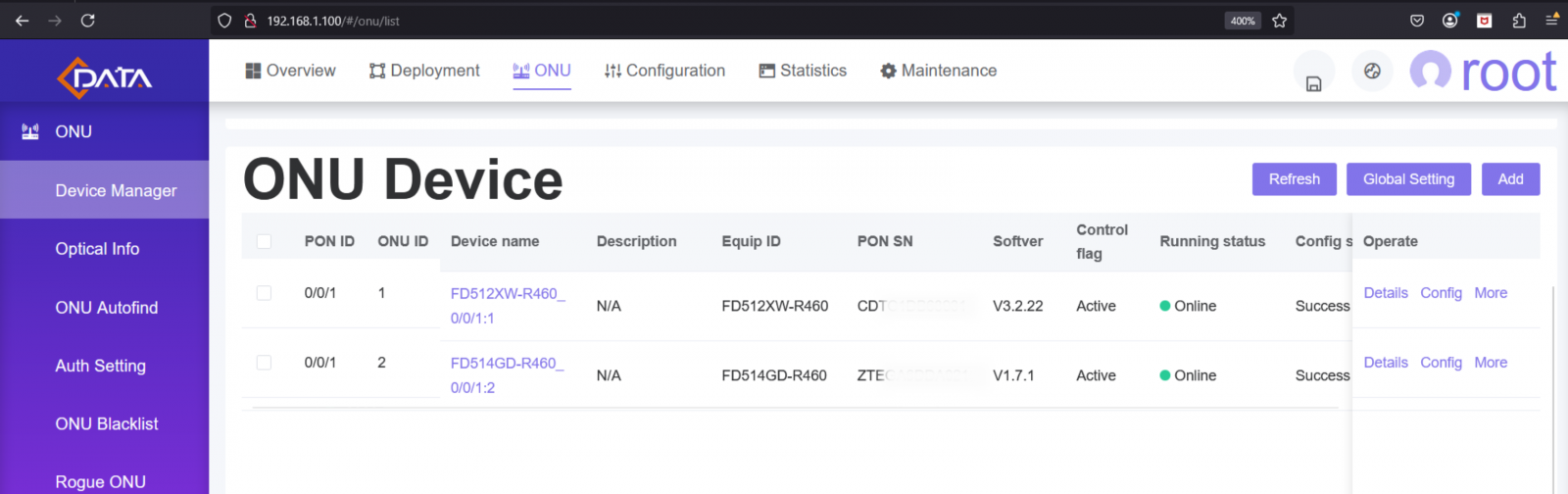Bookmark page with the star icon

point(1279,21)
